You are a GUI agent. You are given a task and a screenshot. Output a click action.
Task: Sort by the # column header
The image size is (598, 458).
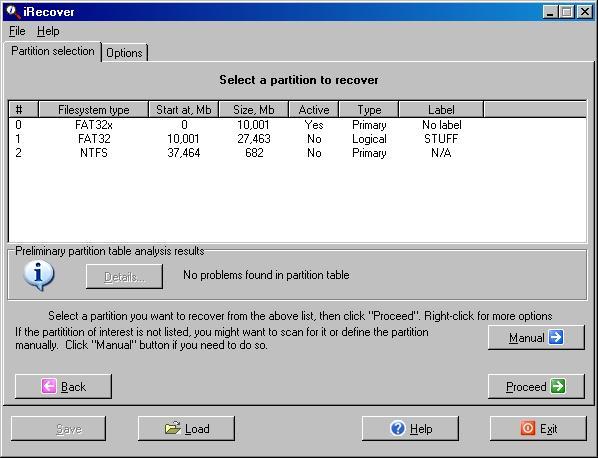pyautogui.click(x=23, y=110)
